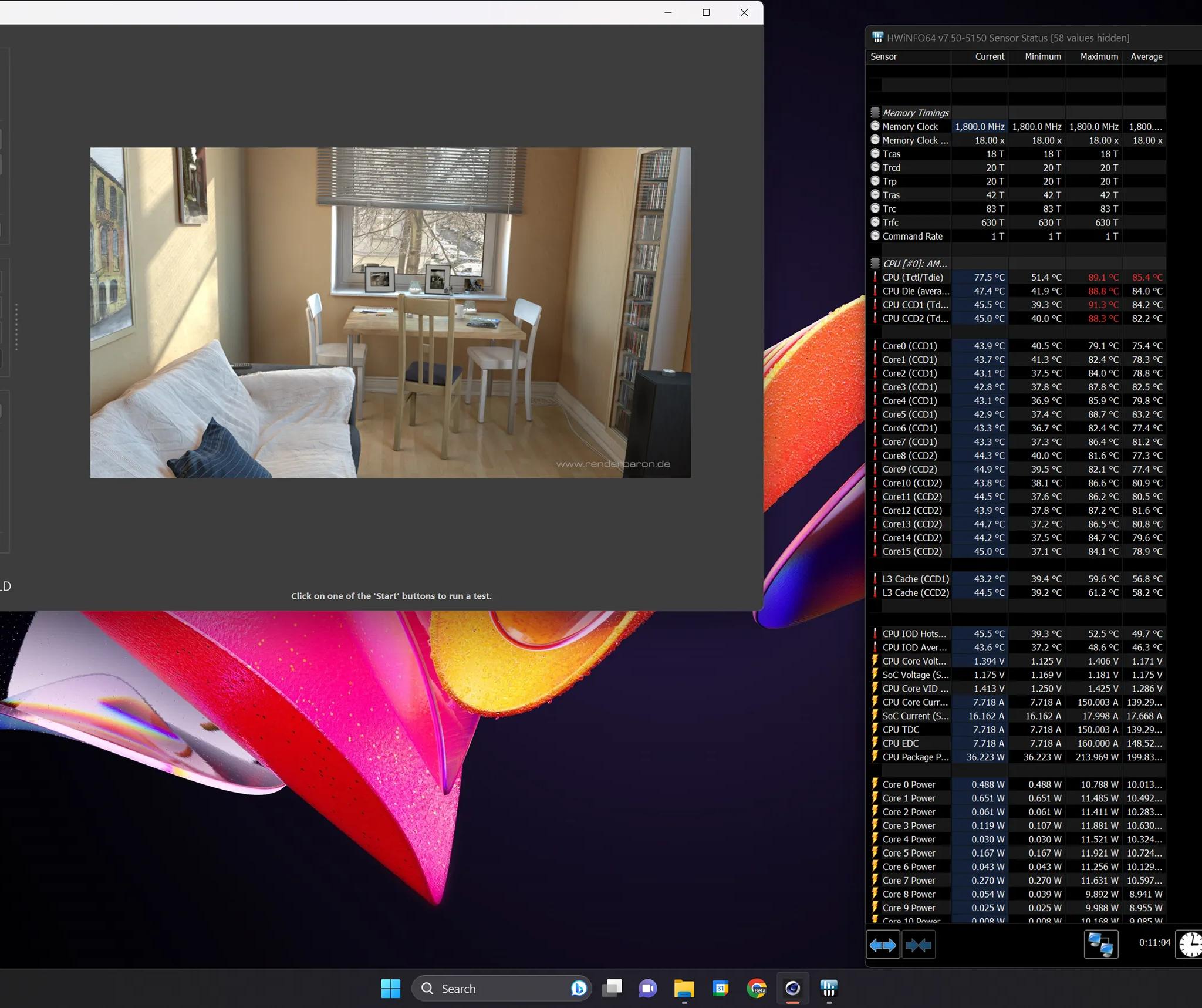Open the Windows Start menu
The height and width of the screenshot is (1008, 1202).
pyautogui.click(x=390, y=989)
